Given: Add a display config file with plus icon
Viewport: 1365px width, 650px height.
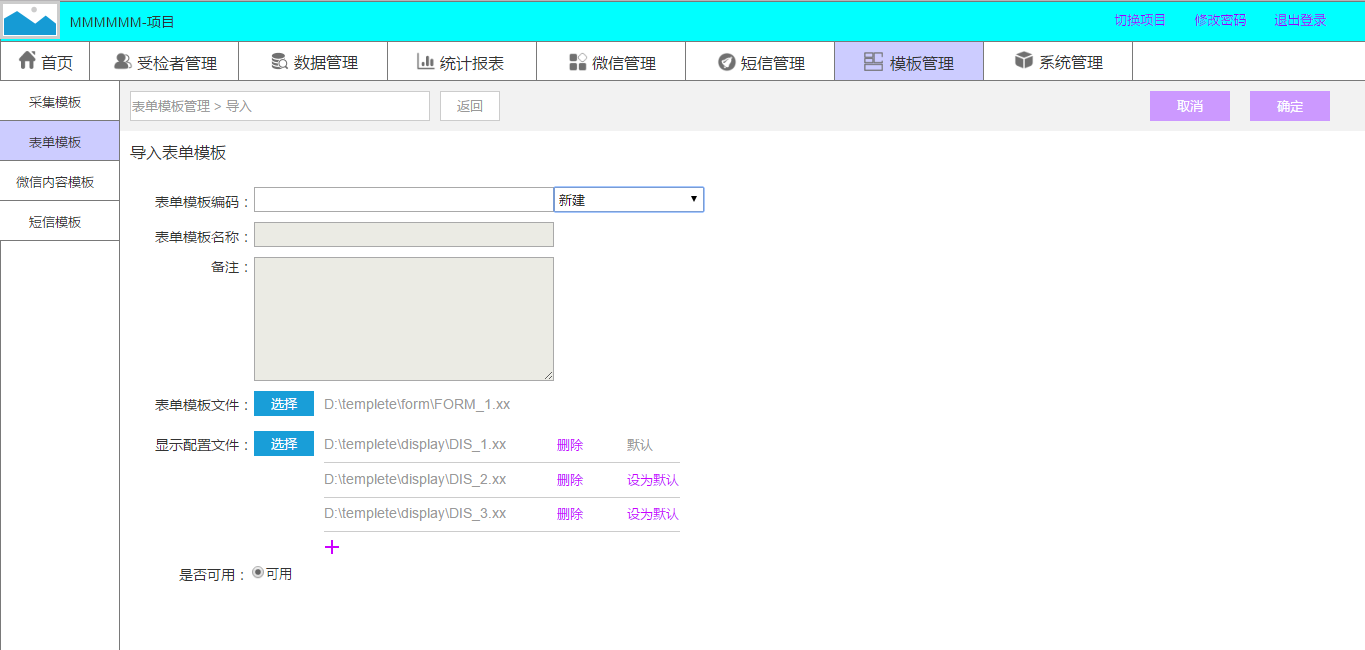Looking at the screenshot, I should tap(333, 547).
